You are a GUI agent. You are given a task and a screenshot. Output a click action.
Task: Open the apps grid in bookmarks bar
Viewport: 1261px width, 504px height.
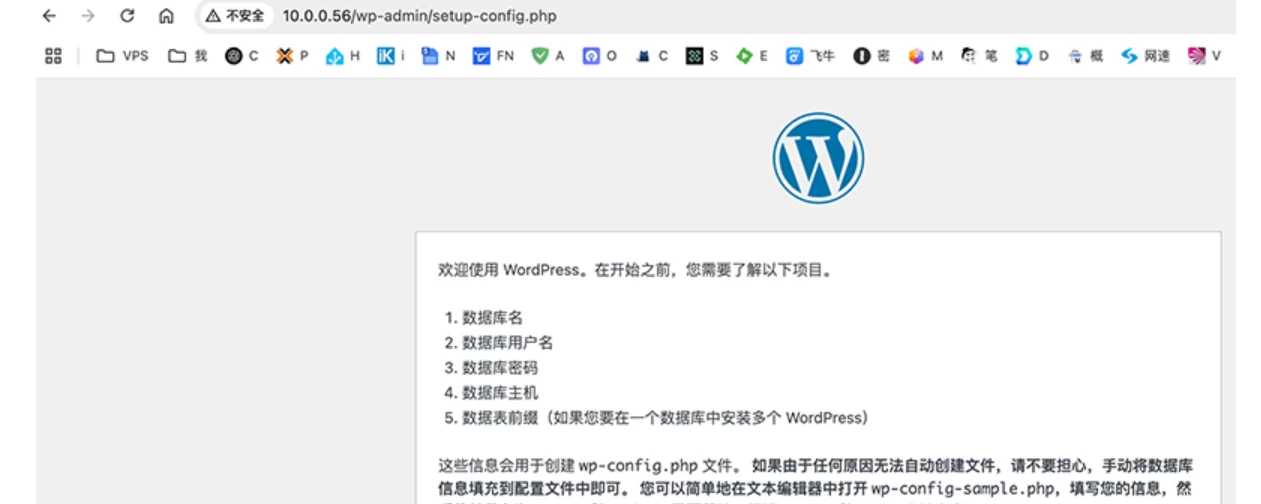pos(54,56)
